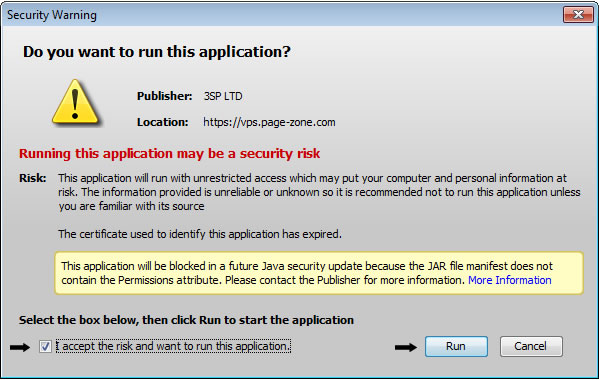Click the Security Warning title text

(52, 15)
